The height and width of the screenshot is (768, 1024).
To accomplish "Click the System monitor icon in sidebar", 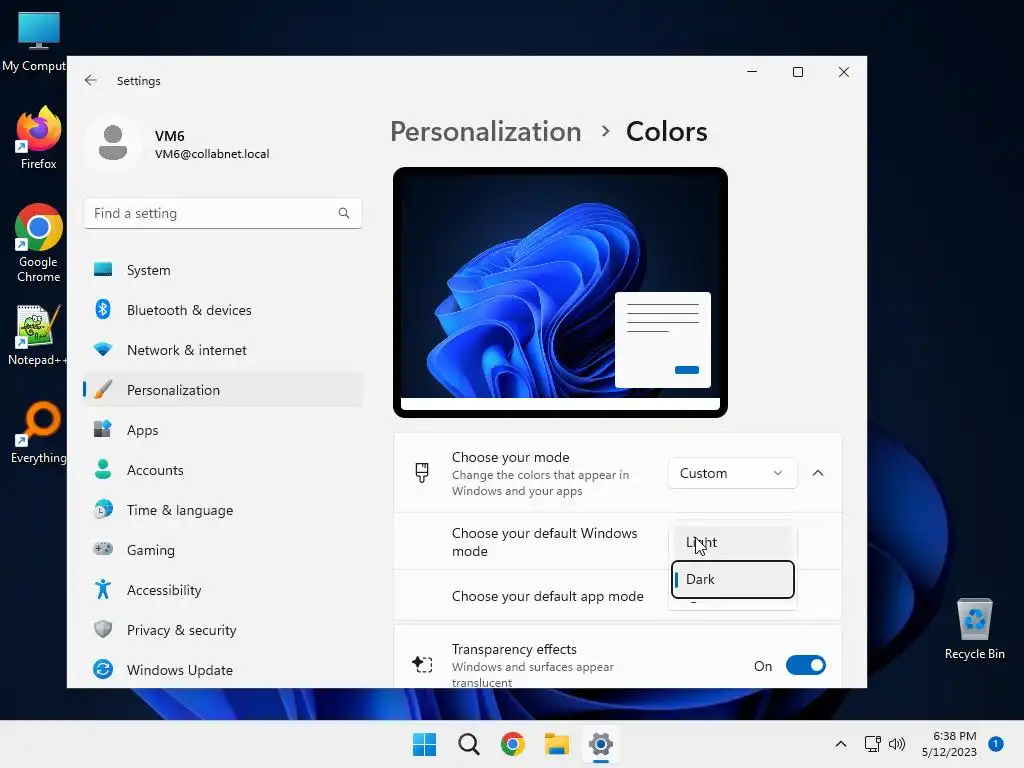I will tap(103, 269).
